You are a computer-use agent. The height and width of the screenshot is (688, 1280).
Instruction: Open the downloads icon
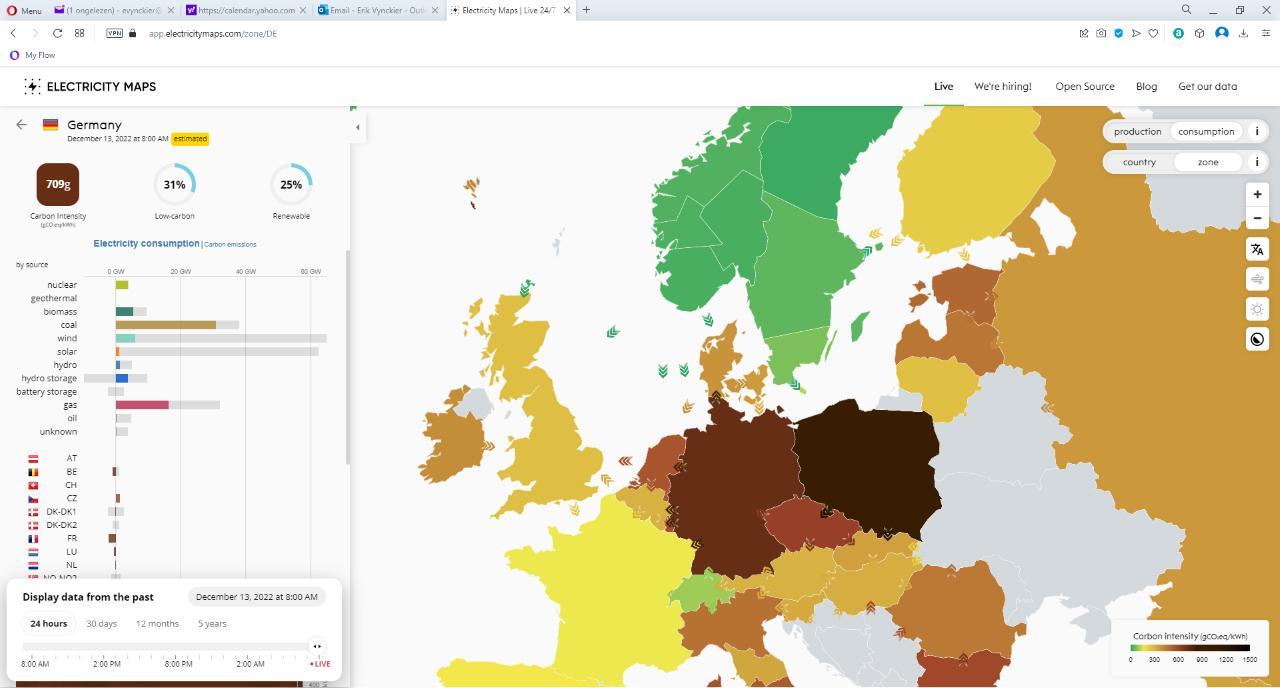pyautogui.click(x=1243, y=33)
